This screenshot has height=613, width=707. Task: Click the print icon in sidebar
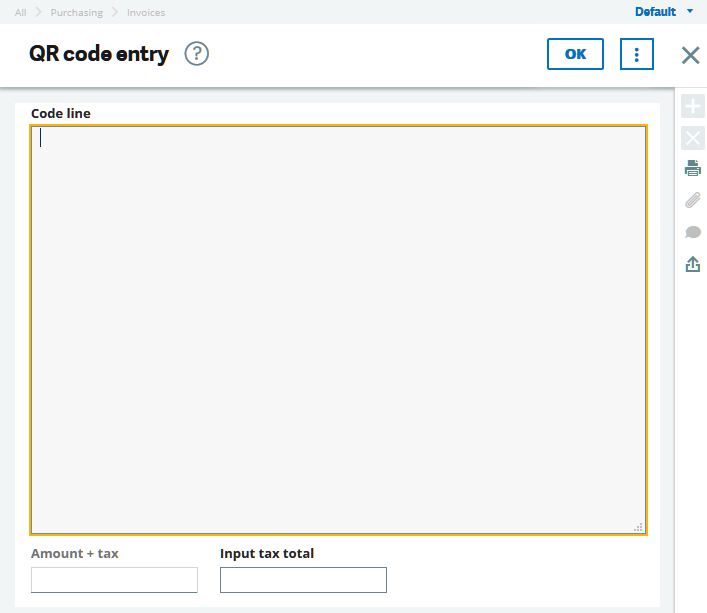(x=693, y=168)
